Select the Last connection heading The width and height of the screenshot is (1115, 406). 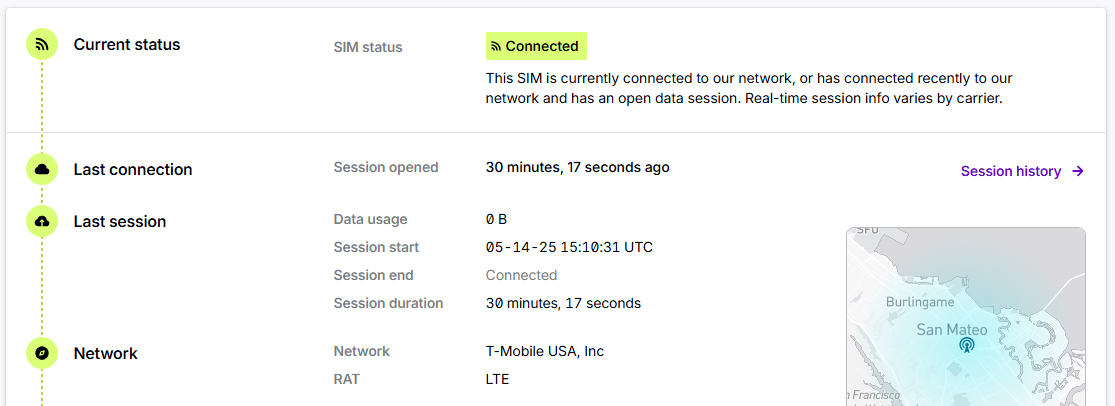click(x=133, y=169)
